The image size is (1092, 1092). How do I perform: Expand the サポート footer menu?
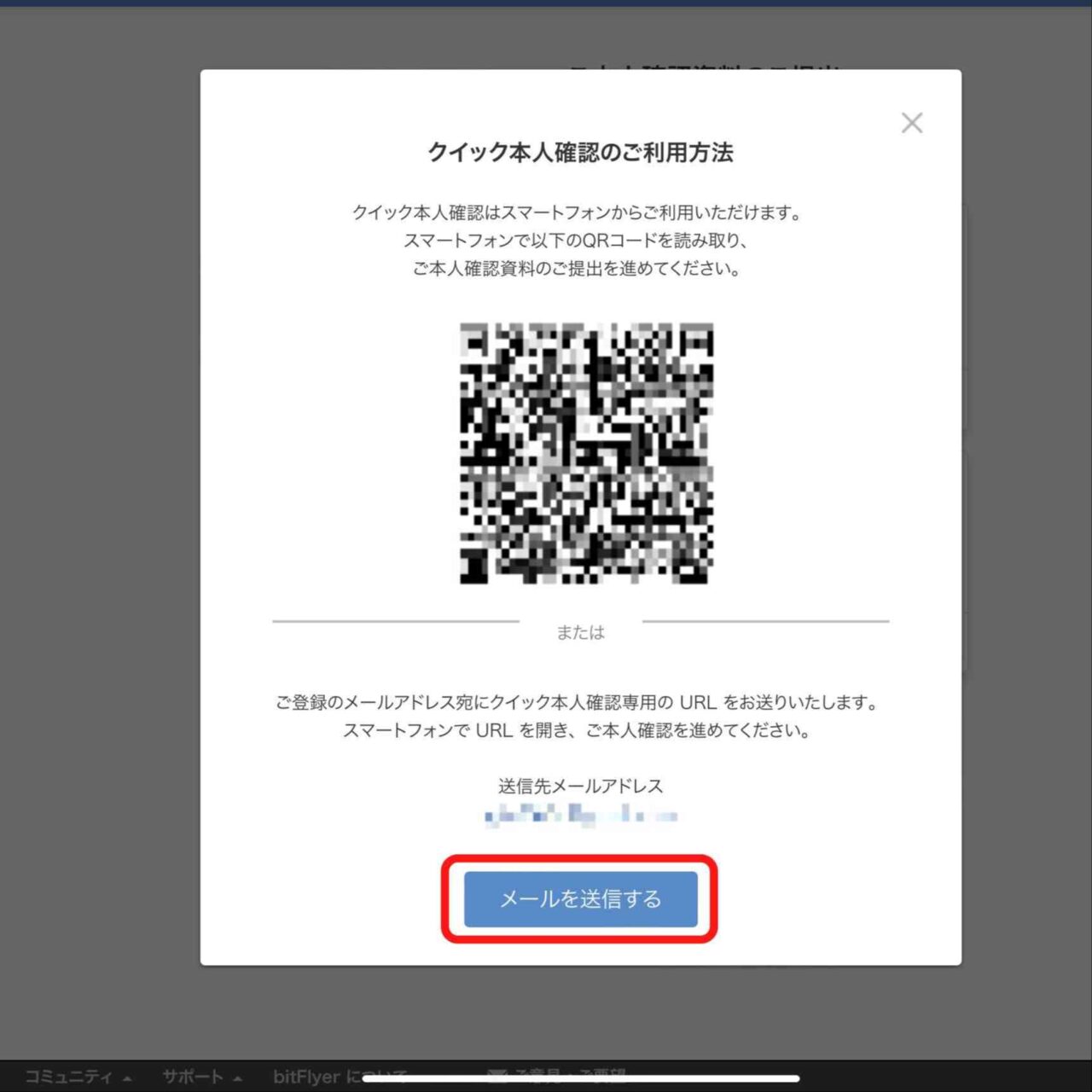pyautogui.click(x=202, y=1077)
